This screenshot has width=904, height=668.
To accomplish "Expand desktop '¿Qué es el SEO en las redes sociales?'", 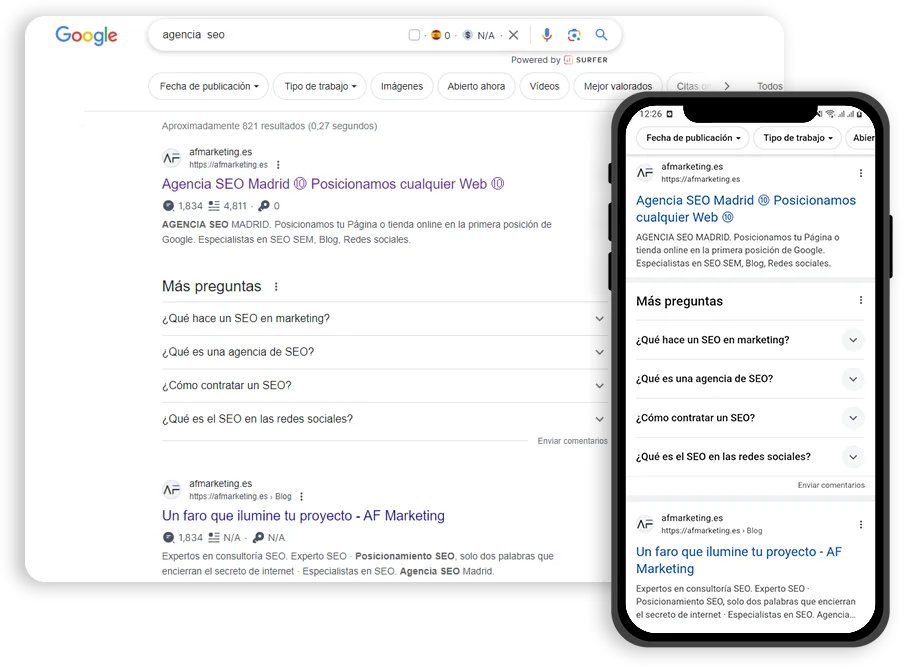I will tap(383, 419).
